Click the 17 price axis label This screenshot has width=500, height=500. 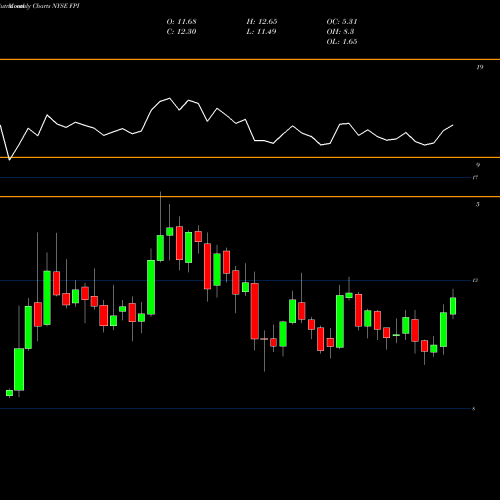475,177
